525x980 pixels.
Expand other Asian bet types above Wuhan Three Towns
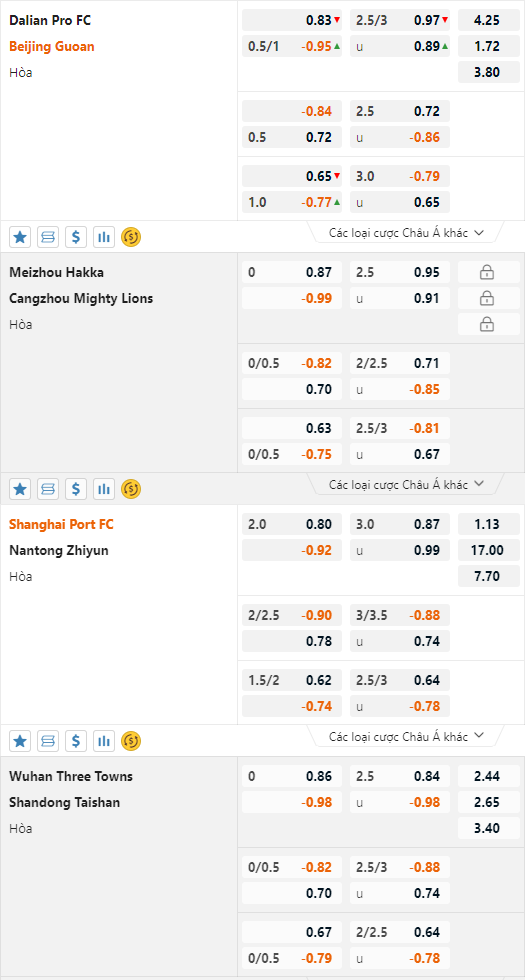tap(406, 736)
